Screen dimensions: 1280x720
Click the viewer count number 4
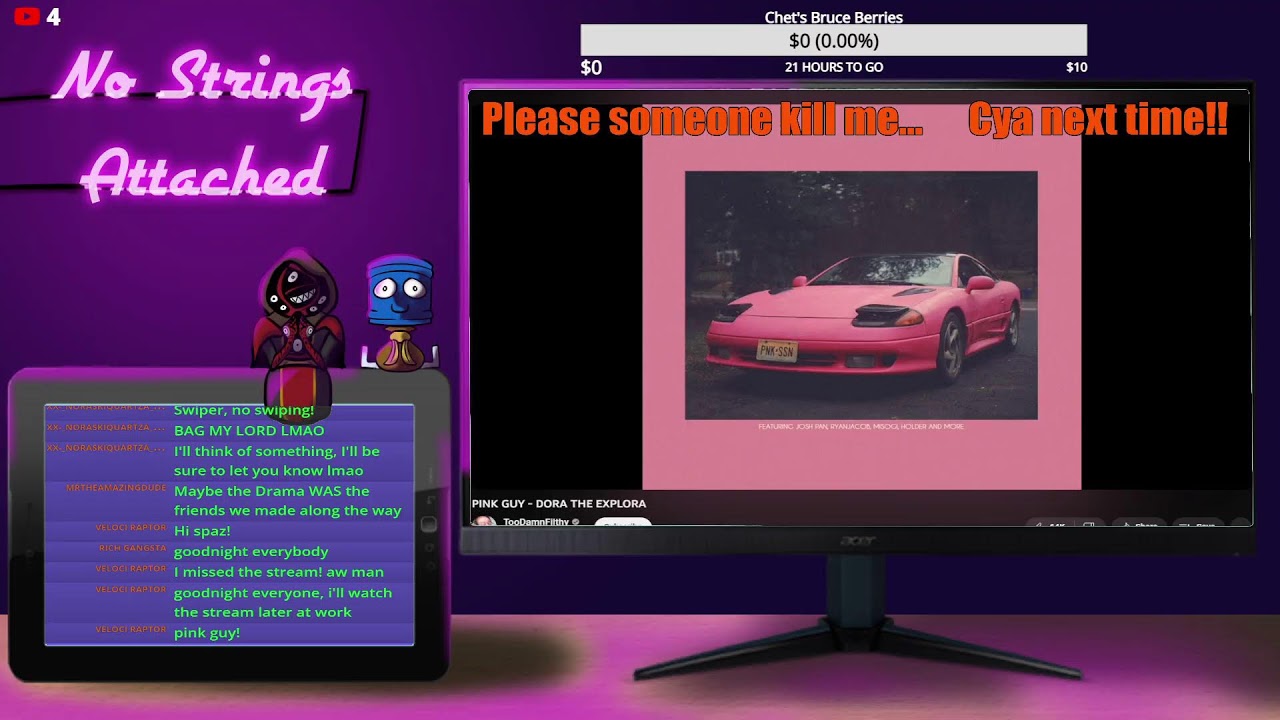(x=54, y=17)
